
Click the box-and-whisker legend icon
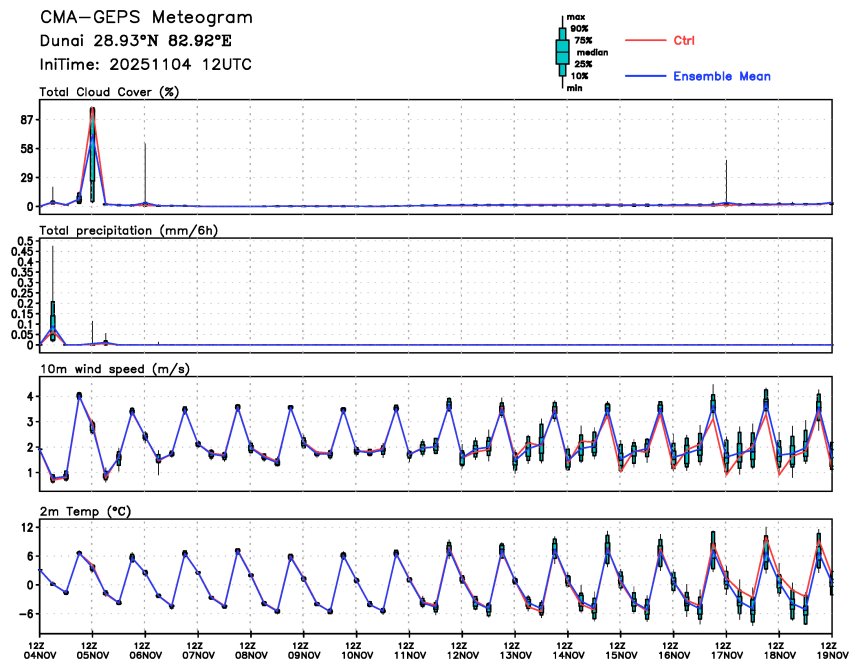click(x=563, y=52)
